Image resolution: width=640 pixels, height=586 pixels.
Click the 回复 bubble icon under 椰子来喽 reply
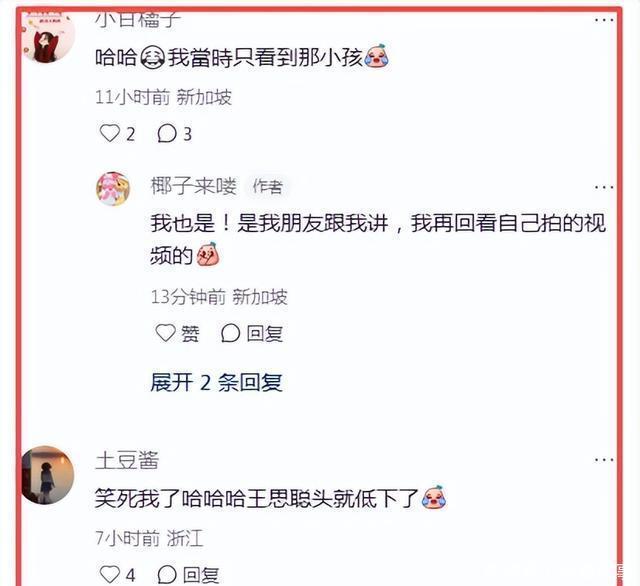click(230, 333)
